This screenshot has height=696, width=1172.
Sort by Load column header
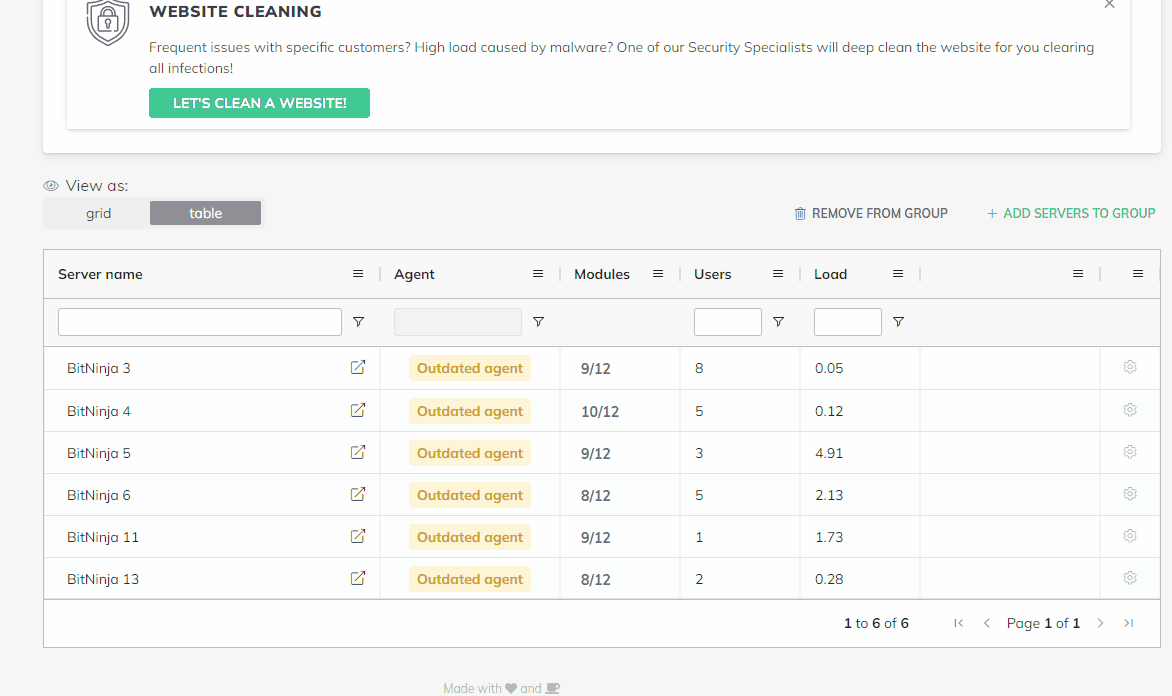[830, 274]
